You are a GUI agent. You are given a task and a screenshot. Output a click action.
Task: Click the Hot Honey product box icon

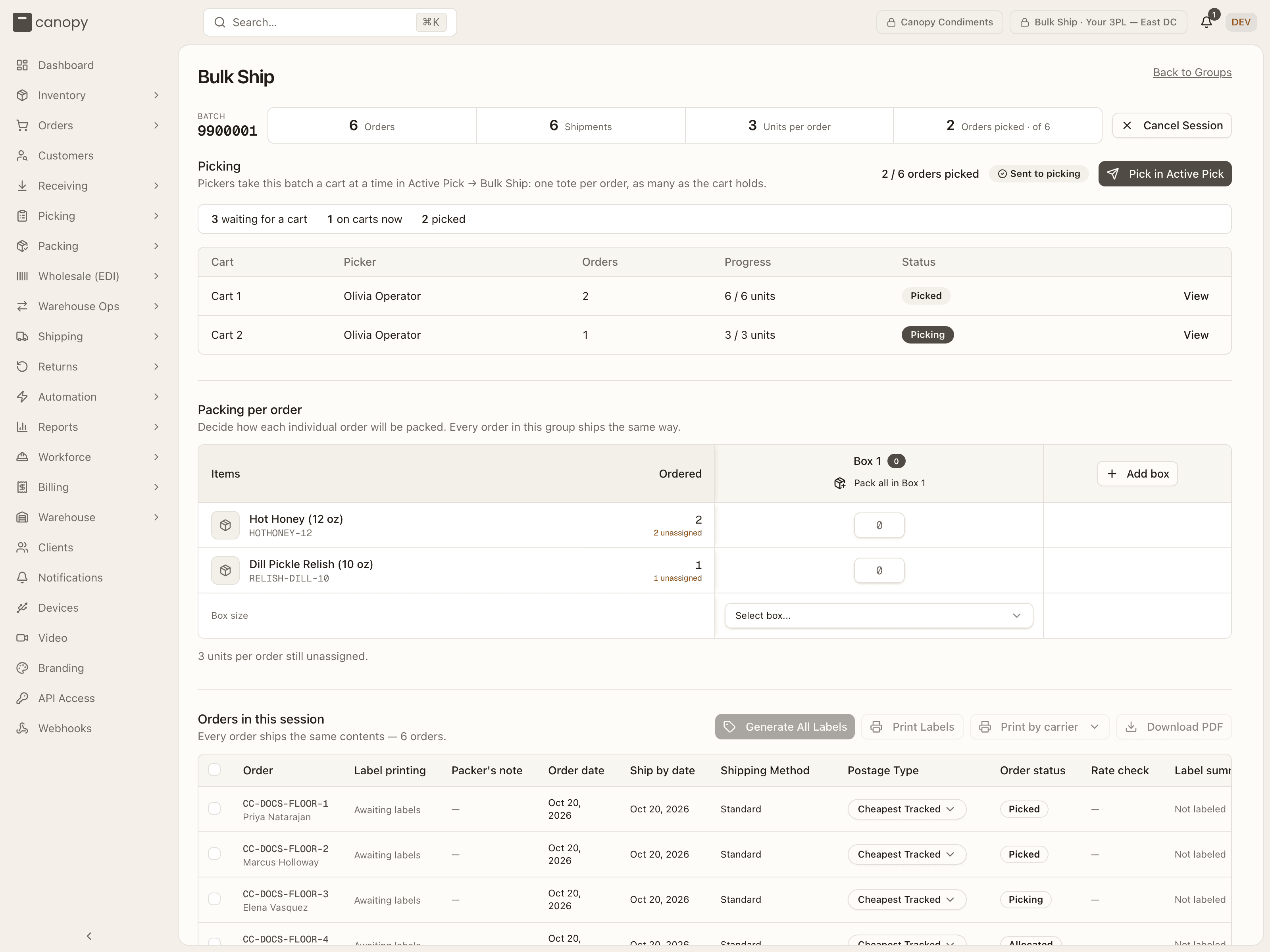[x=225, y=525]
